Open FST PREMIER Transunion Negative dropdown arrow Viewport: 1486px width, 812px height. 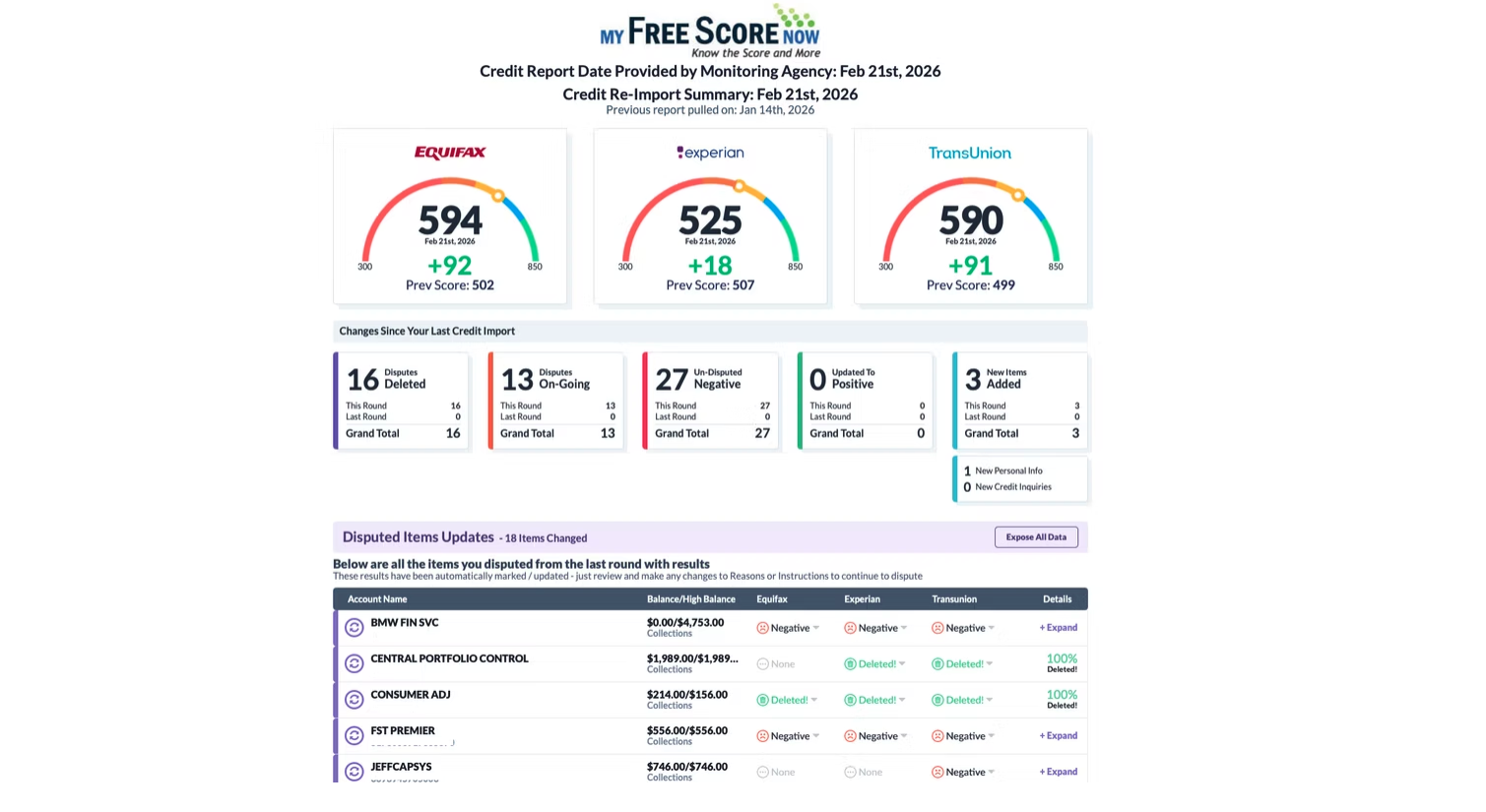992,736
